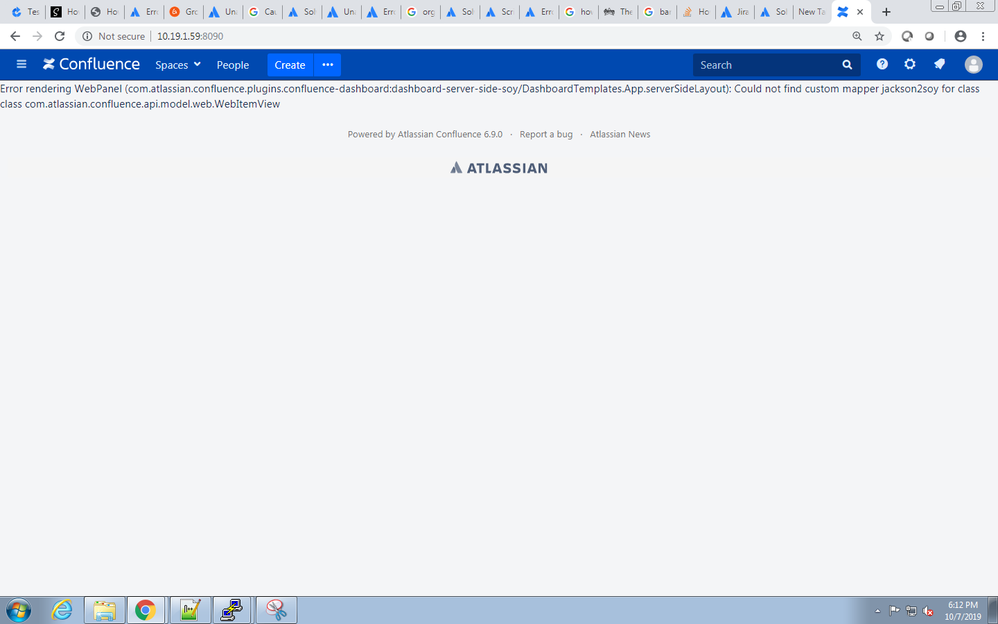
Task: Switch to the Google 'Cau' tab
Action: [262, 11]
